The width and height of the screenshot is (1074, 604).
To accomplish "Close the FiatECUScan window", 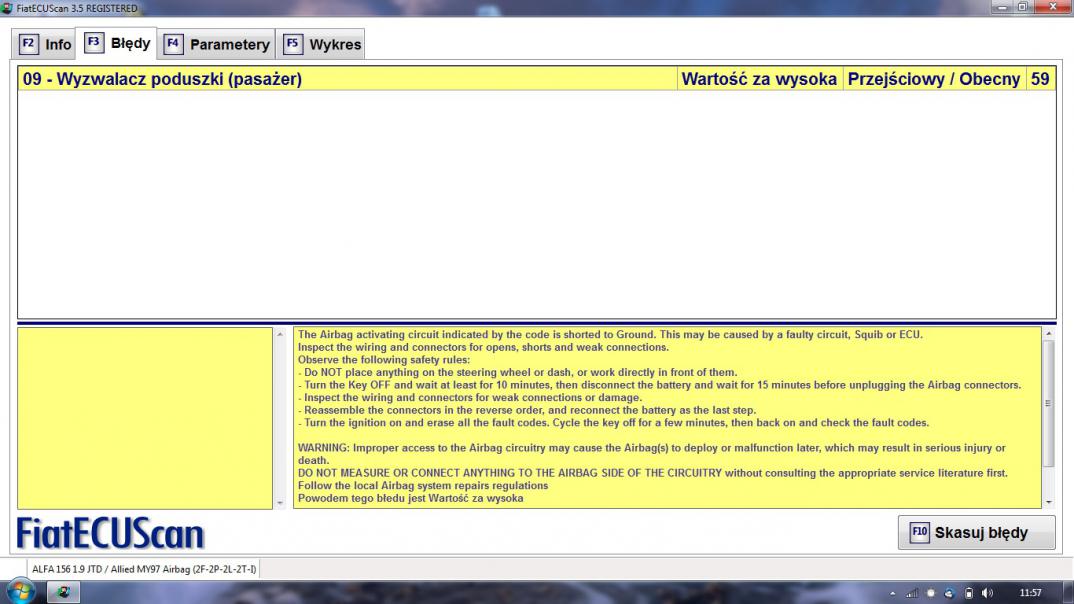I will (1053, 7).
